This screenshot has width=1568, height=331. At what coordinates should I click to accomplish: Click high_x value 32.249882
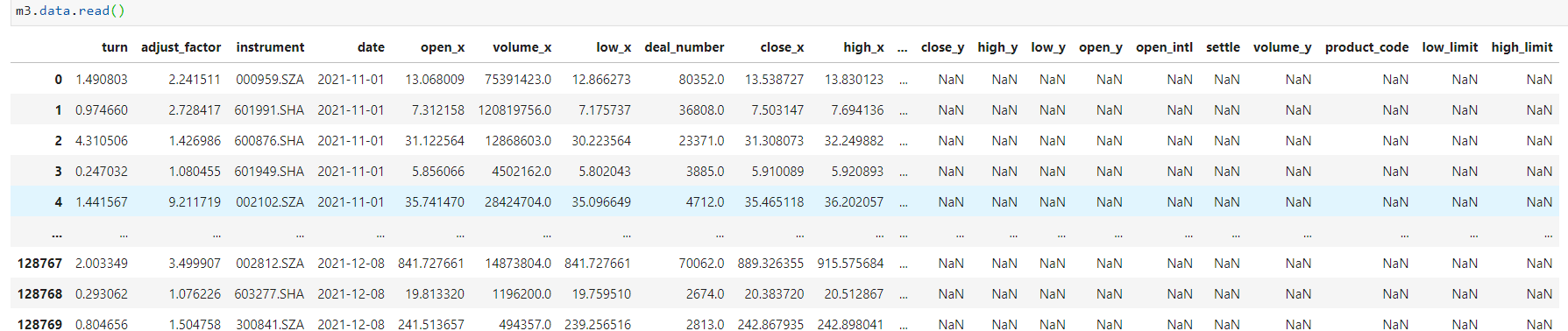pyautogui.click(x=854, y=141)
